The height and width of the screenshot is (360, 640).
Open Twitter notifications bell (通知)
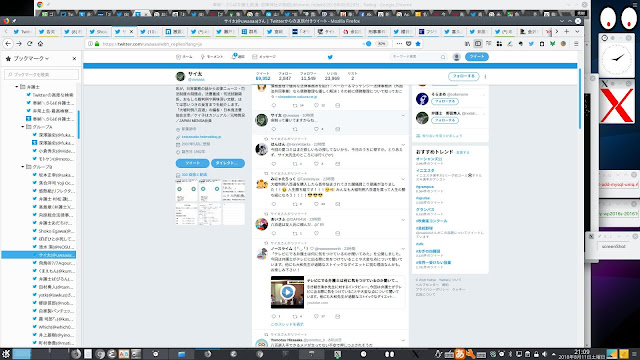point(238,57)
